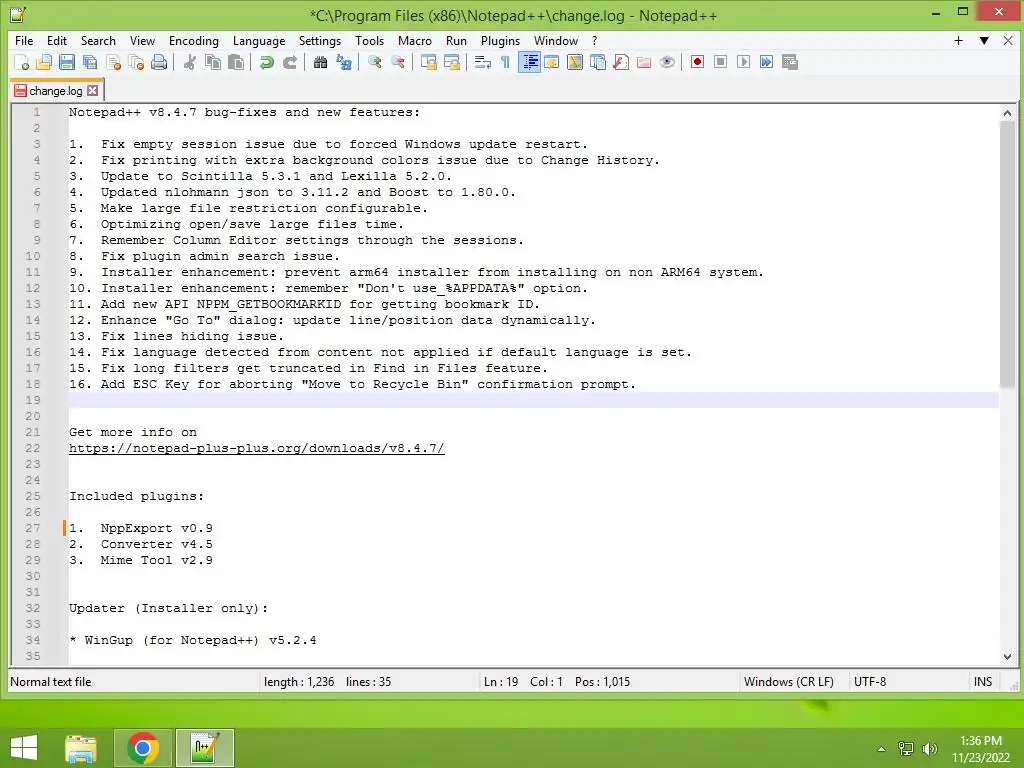Viewport: 1024px width, 768px height.
Task: Click the volume speaker tray icon
Action: (929, 749)
